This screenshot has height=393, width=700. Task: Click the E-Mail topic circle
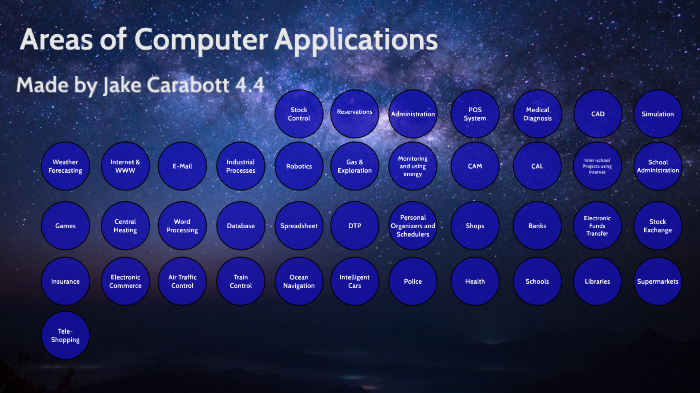pyautogui.click(x=182, y=166)
